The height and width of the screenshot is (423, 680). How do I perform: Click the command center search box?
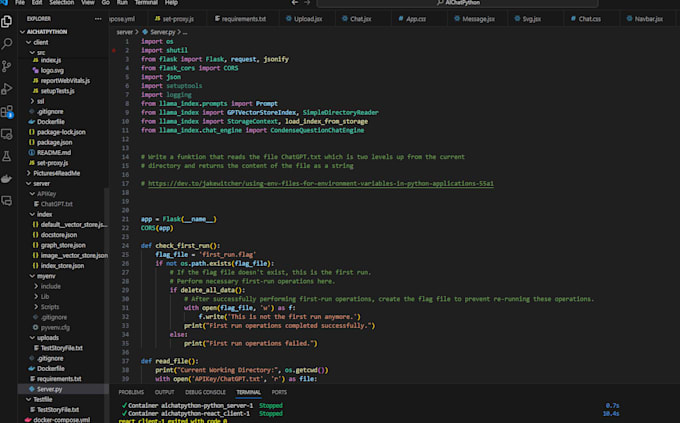click(x=458, y=3)
